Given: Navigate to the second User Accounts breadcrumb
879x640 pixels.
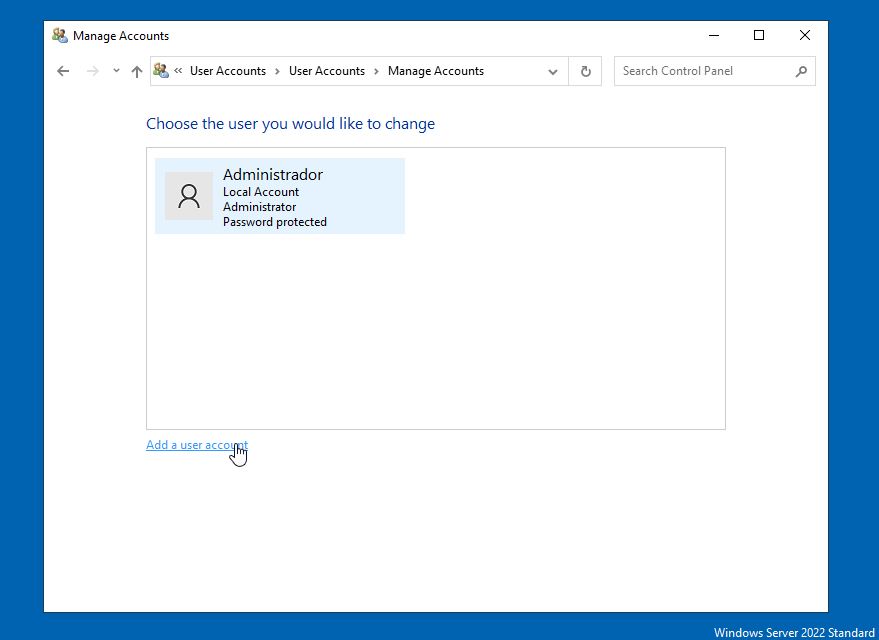Looking at the screenshot, I should [327, 71].
